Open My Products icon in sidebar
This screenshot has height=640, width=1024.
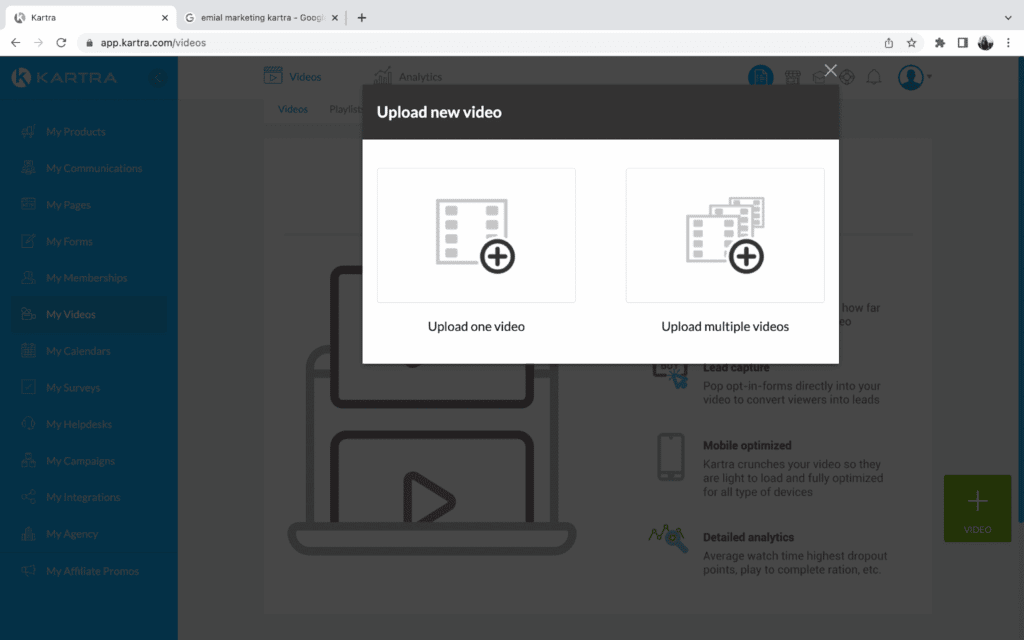point(28,131)
